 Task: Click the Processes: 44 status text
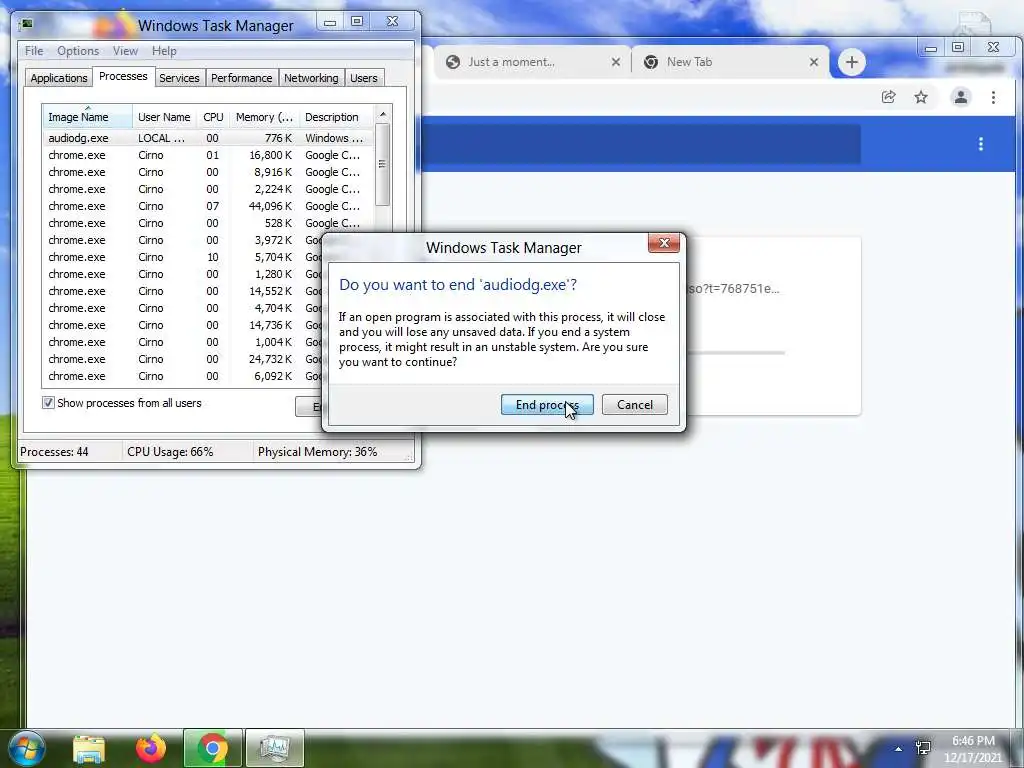[54, 451]
